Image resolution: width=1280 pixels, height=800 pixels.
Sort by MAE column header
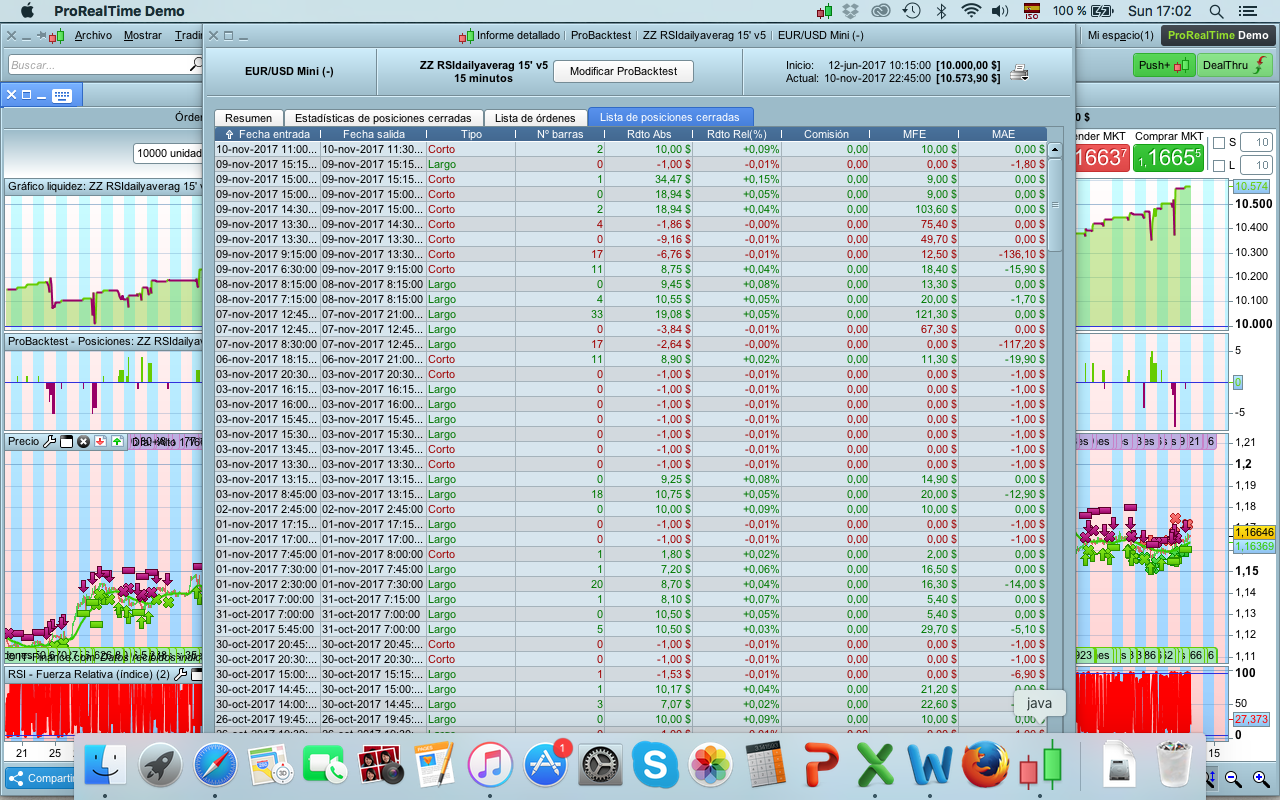pyautogui.click(x=1003, y=134)
